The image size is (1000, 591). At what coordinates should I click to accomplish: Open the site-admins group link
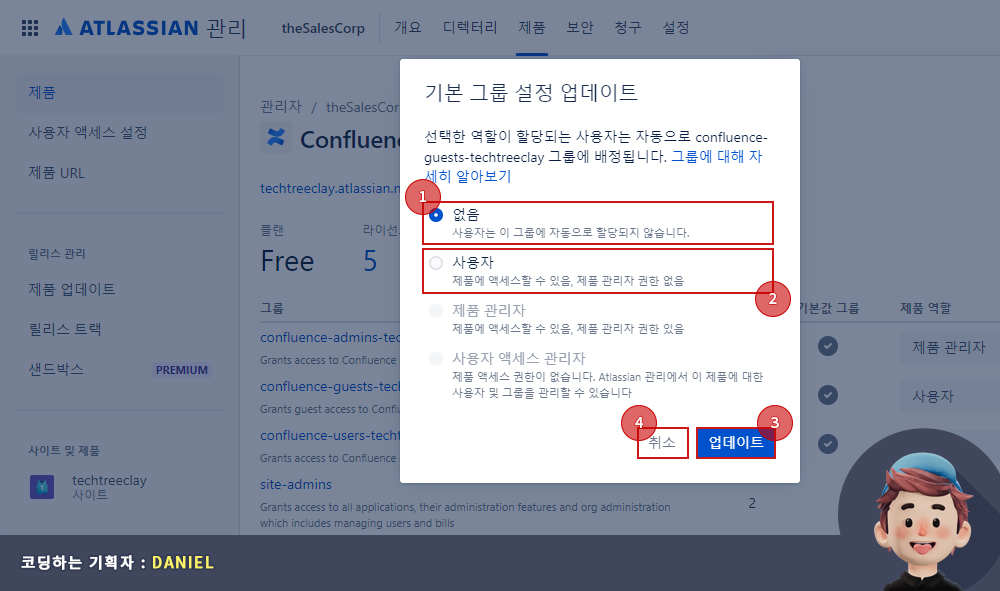[296, 485]
